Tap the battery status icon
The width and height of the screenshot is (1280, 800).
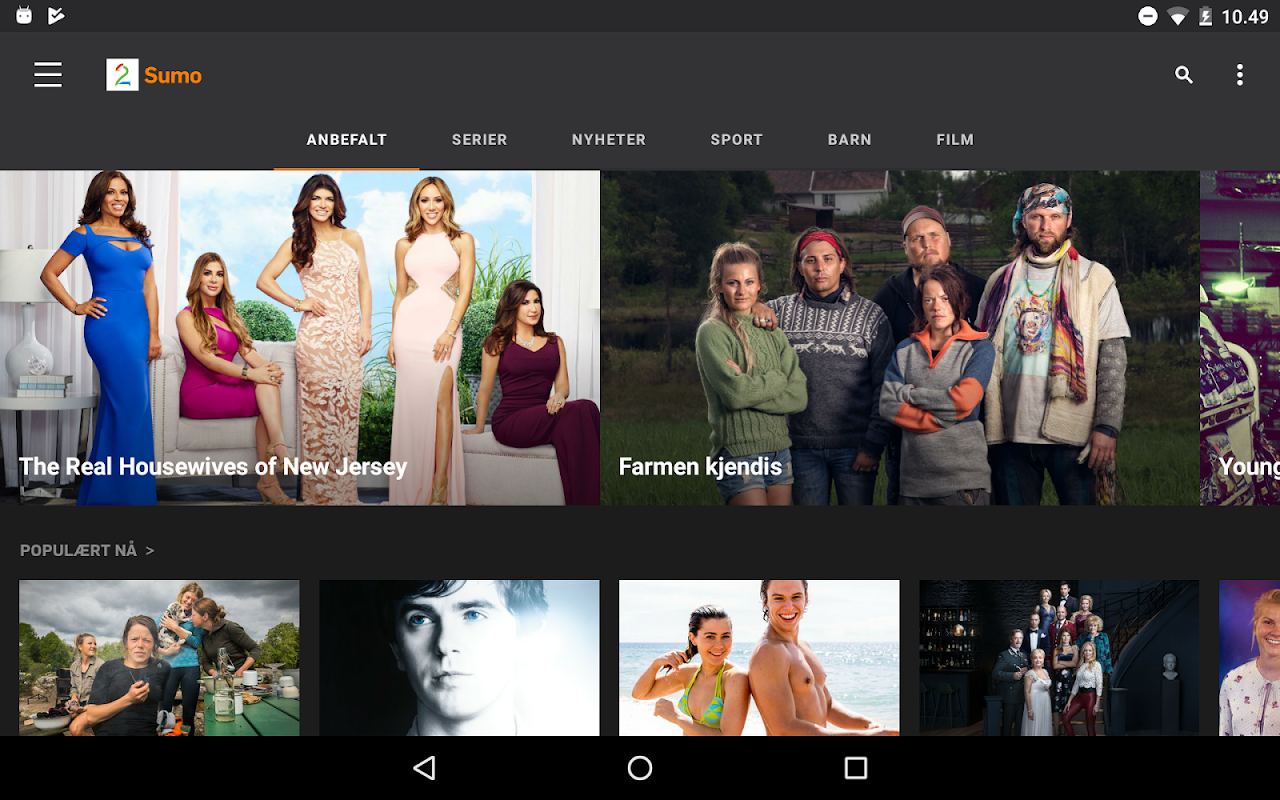(1205, 16)
